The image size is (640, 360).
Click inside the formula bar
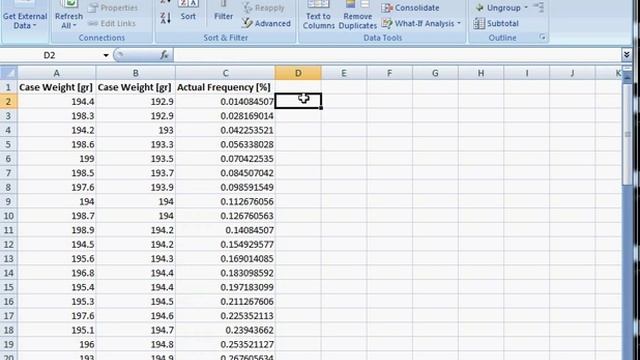click(x=397, y=55)
